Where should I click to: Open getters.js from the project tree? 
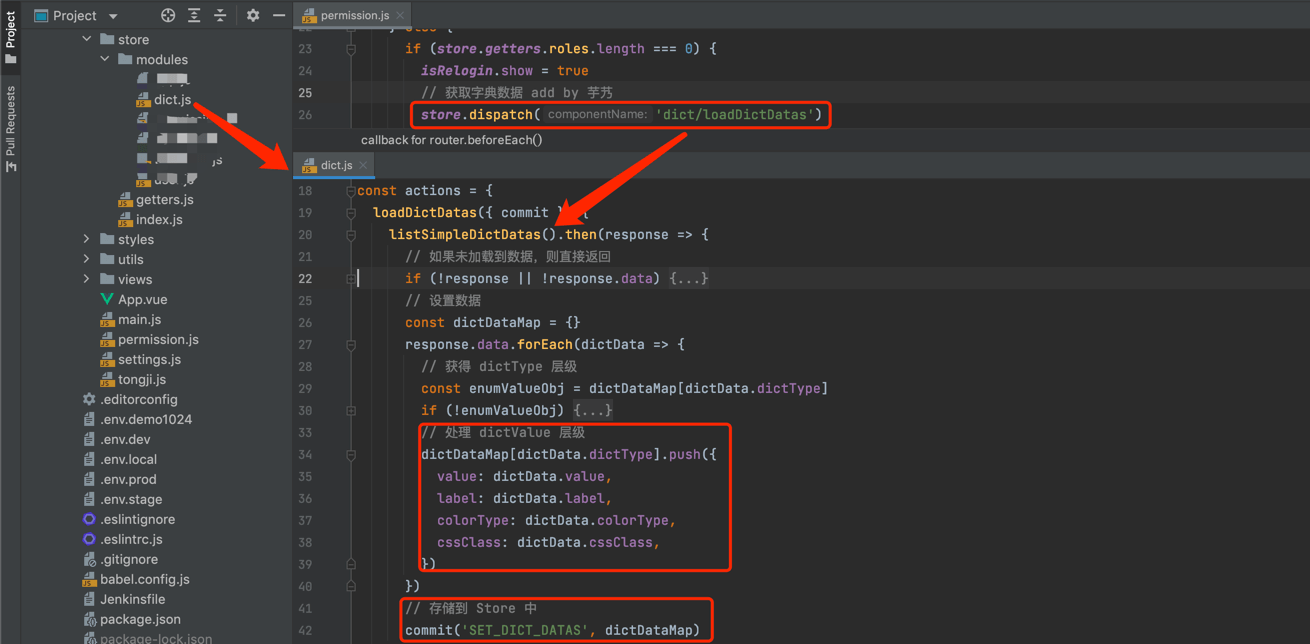pyautogui.click(x=164, y=200)
